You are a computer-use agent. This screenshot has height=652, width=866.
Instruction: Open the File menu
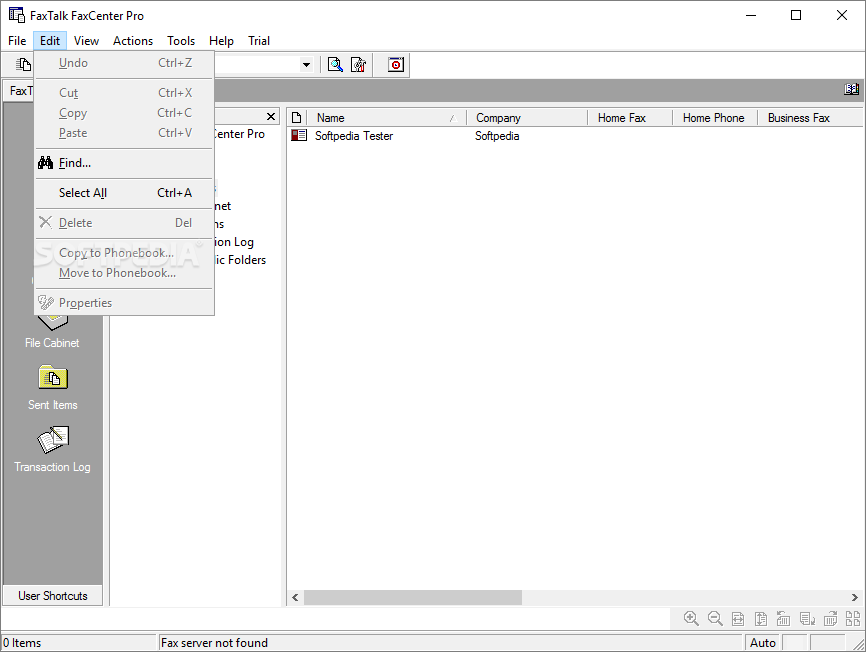click(x=17, y=41)
